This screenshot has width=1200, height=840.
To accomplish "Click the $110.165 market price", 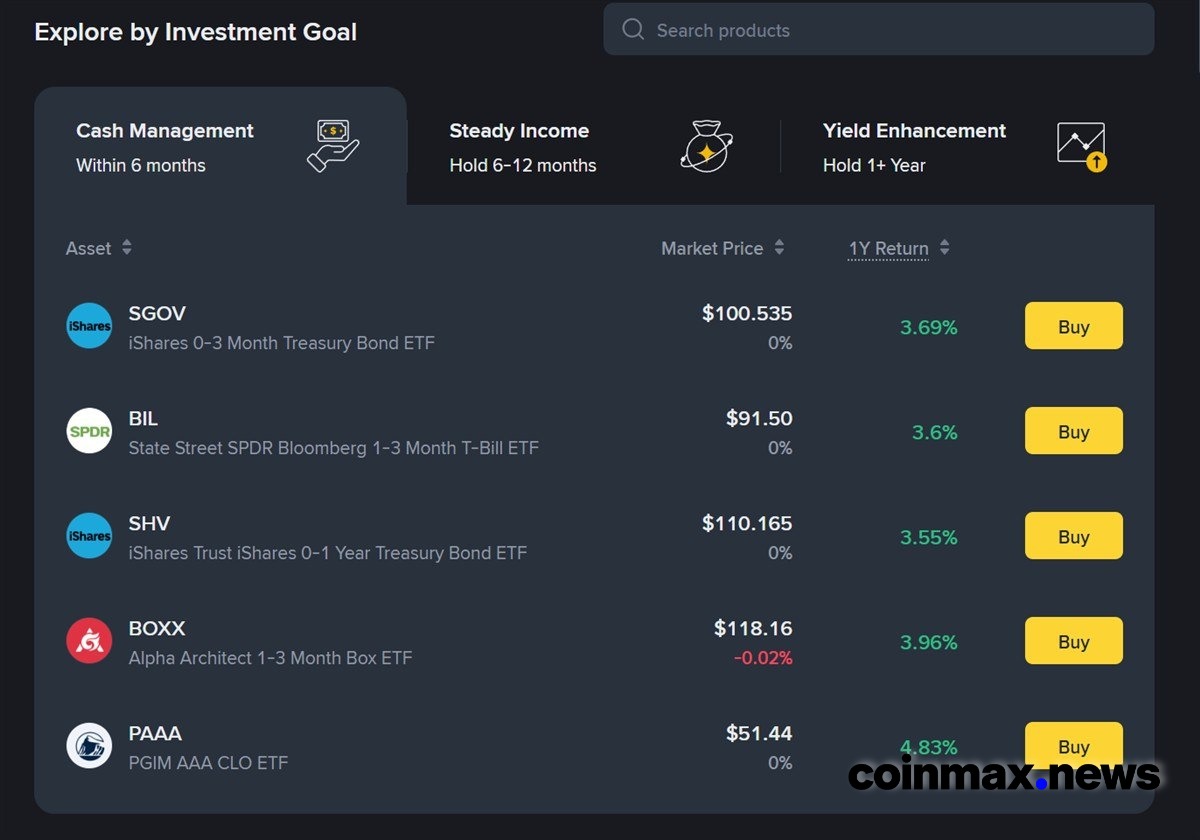I will (x=747, y=523).
